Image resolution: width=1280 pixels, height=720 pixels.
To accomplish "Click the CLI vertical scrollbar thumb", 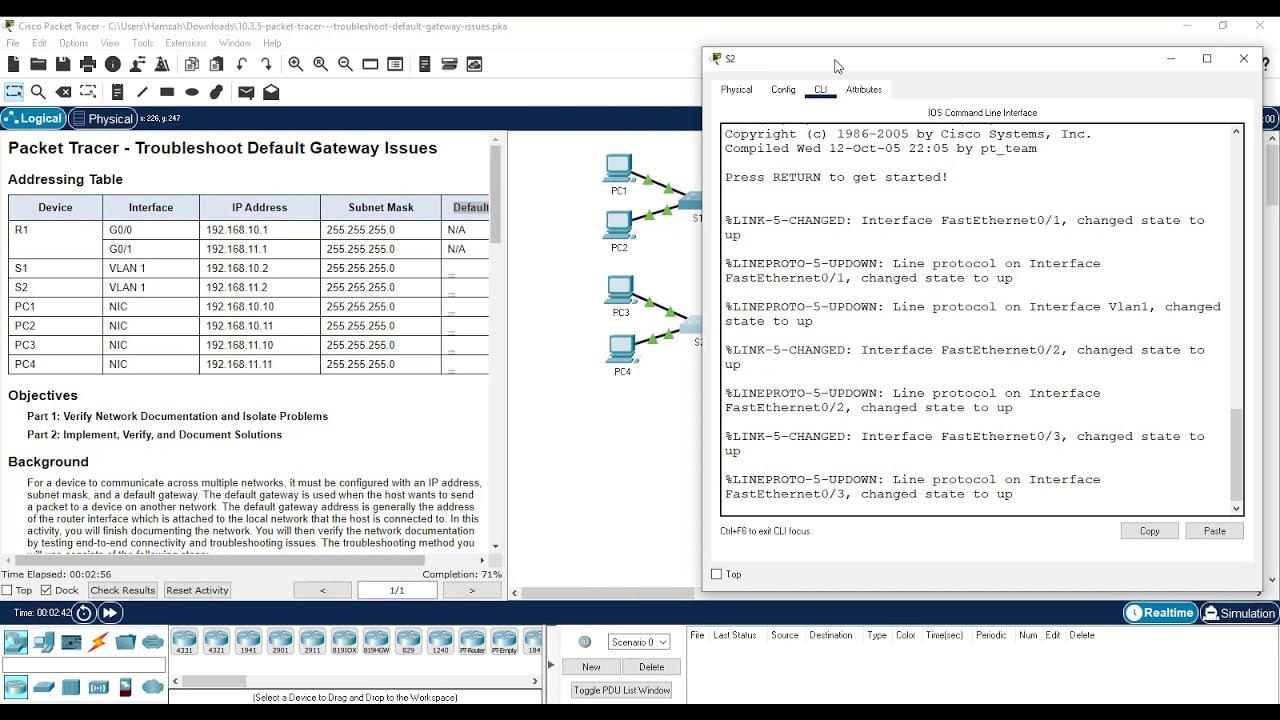I will (x=1237, y=454).
